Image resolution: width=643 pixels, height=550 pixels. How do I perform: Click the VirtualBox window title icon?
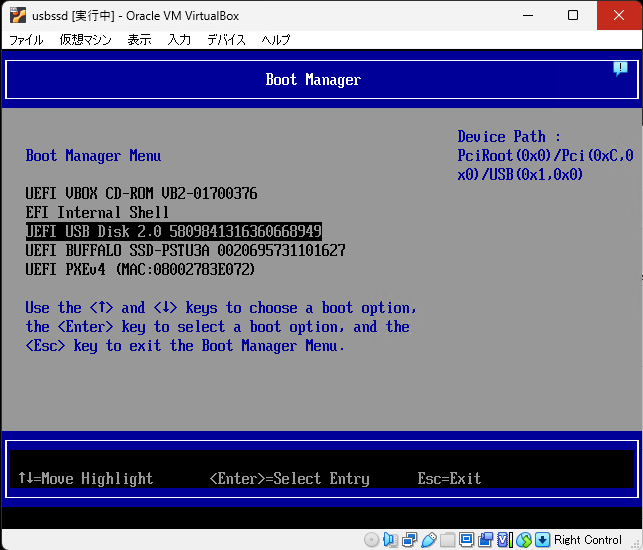coord(18,16)
